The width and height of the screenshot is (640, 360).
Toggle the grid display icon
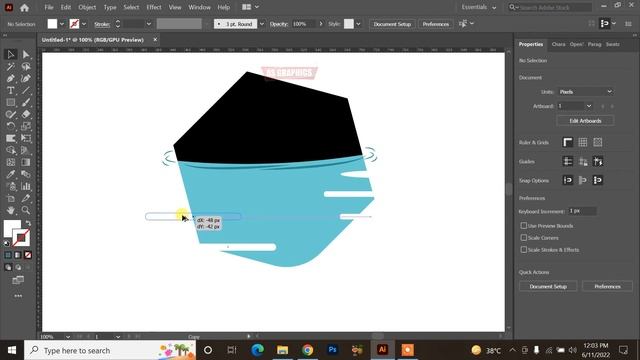click(x=583, y=142)
